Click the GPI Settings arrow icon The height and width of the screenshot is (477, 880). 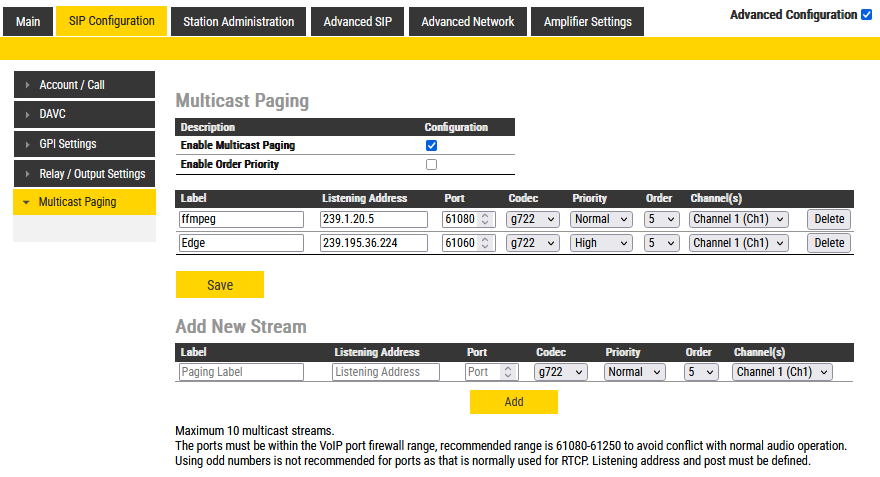tap(27, 144)
